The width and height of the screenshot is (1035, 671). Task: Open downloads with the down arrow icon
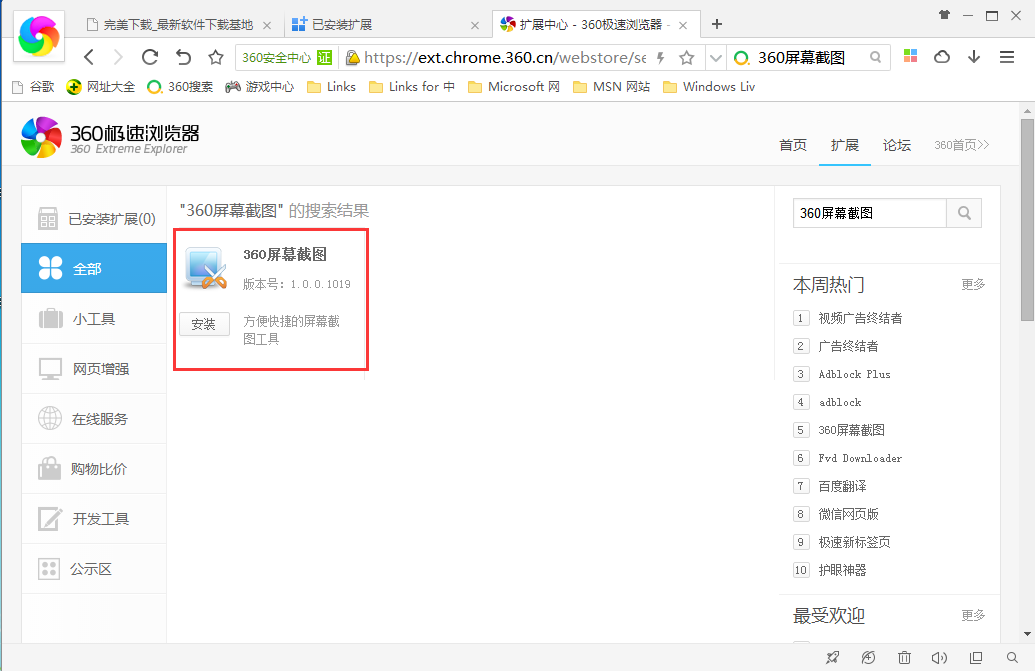pyautogui.click(x=974, y=57)
